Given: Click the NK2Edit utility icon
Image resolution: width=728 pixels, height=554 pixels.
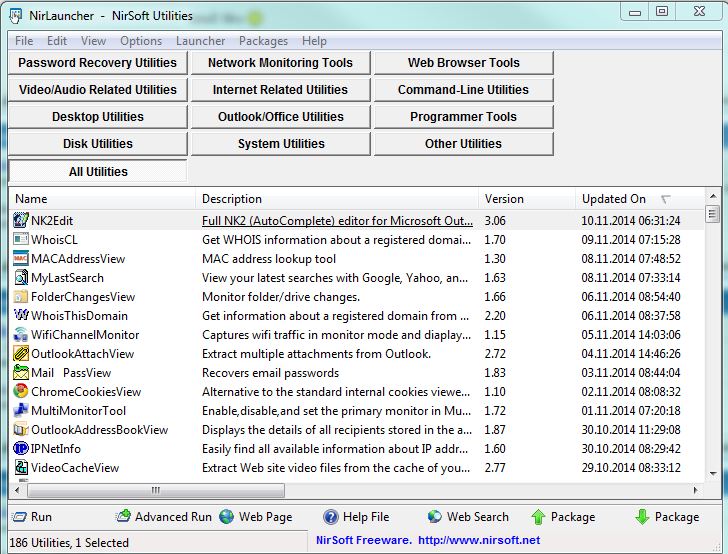Looking at the screenshot, I should click(x=21, y=220).
